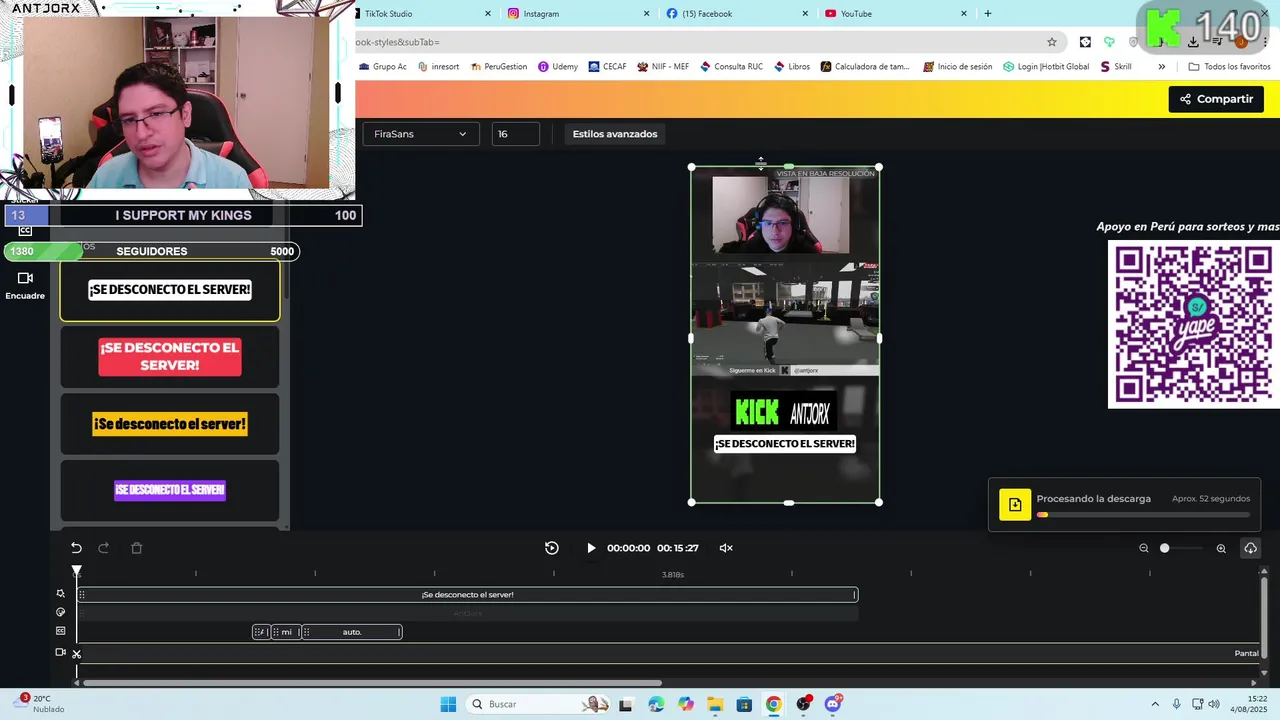
Task: Click the trash delete icon
Action: pyautogui.click(x=137, y=548)
